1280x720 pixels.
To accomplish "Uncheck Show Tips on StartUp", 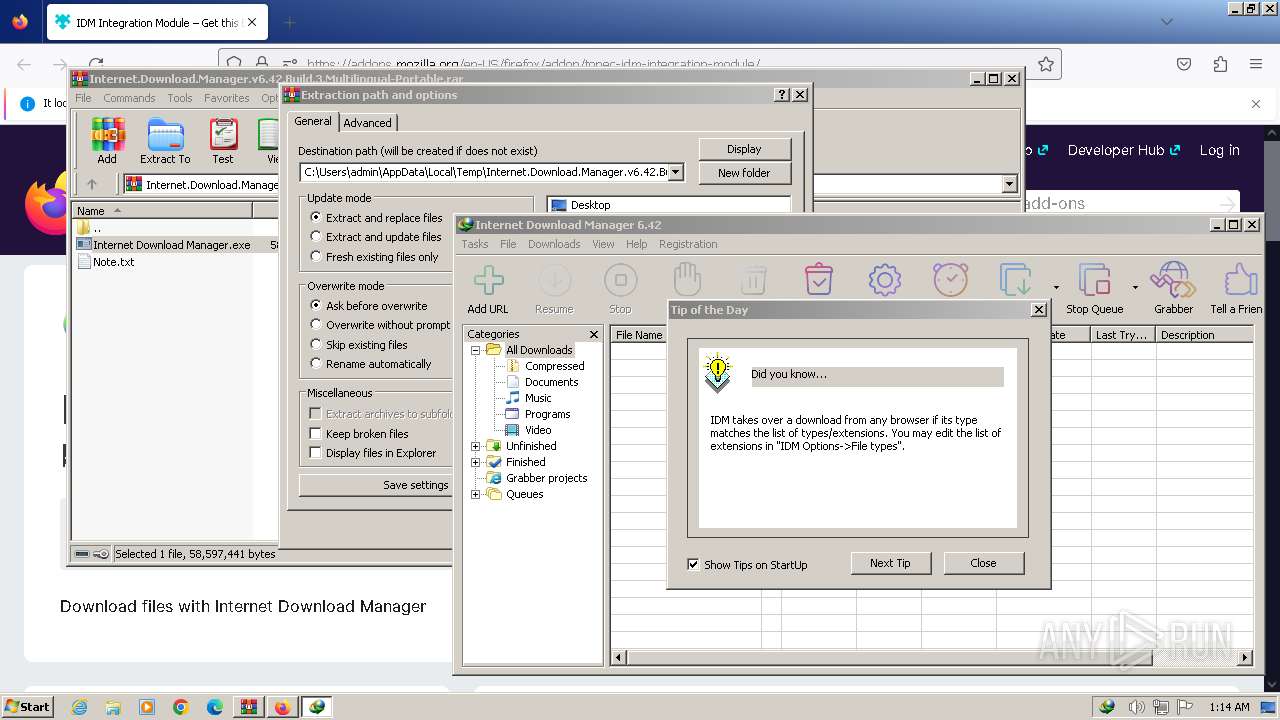I will tap(693, 565).
